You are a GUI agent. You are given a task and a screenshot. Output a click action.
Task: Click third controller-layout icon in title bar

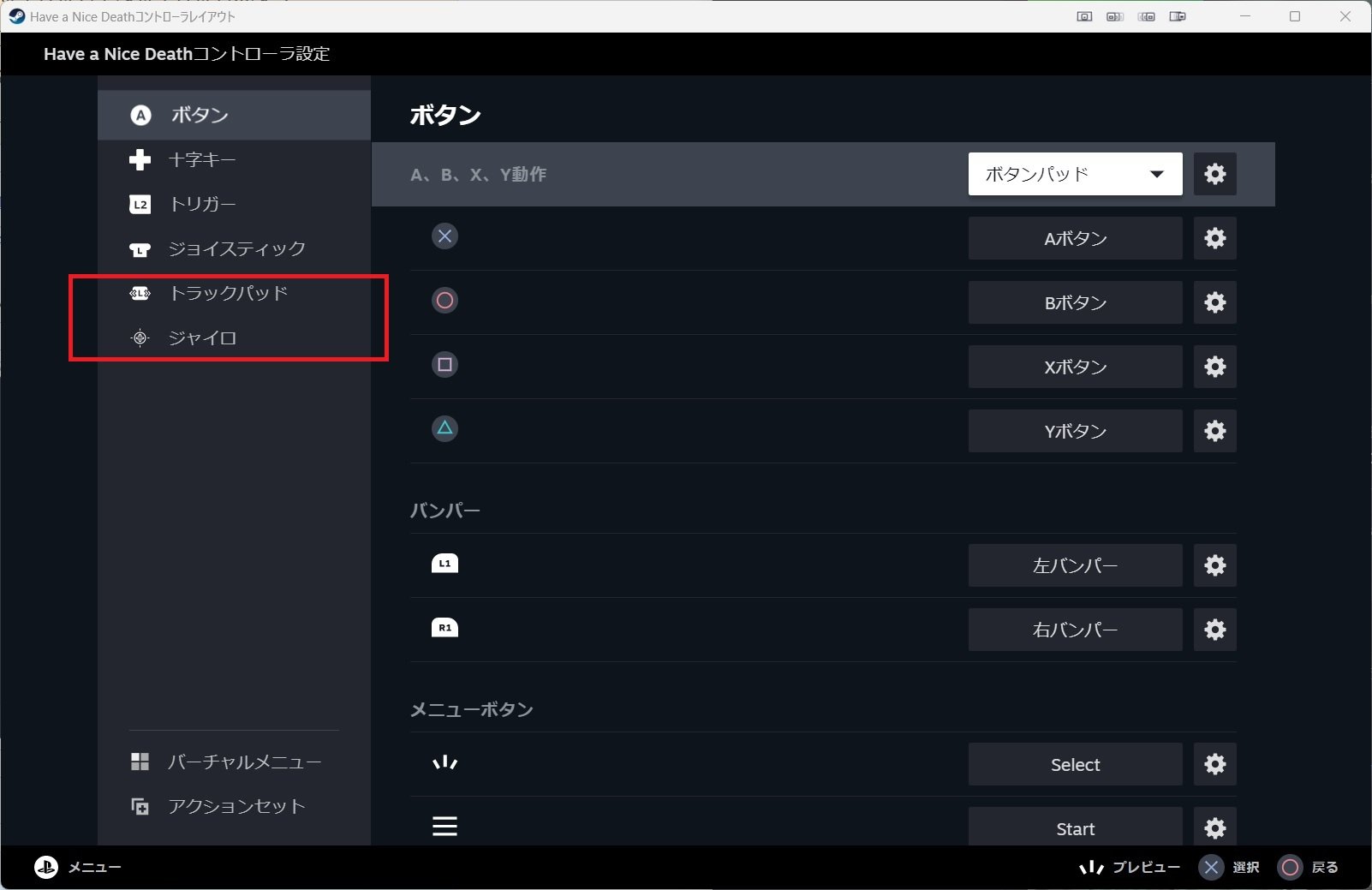[1147, 16]
